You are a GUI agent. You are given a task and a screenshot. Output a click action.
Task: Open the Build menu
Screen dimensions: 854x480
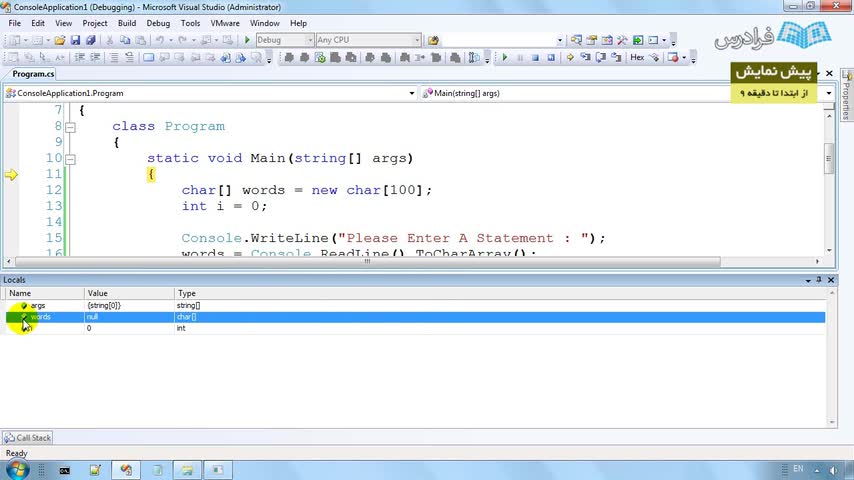(127, 23)
